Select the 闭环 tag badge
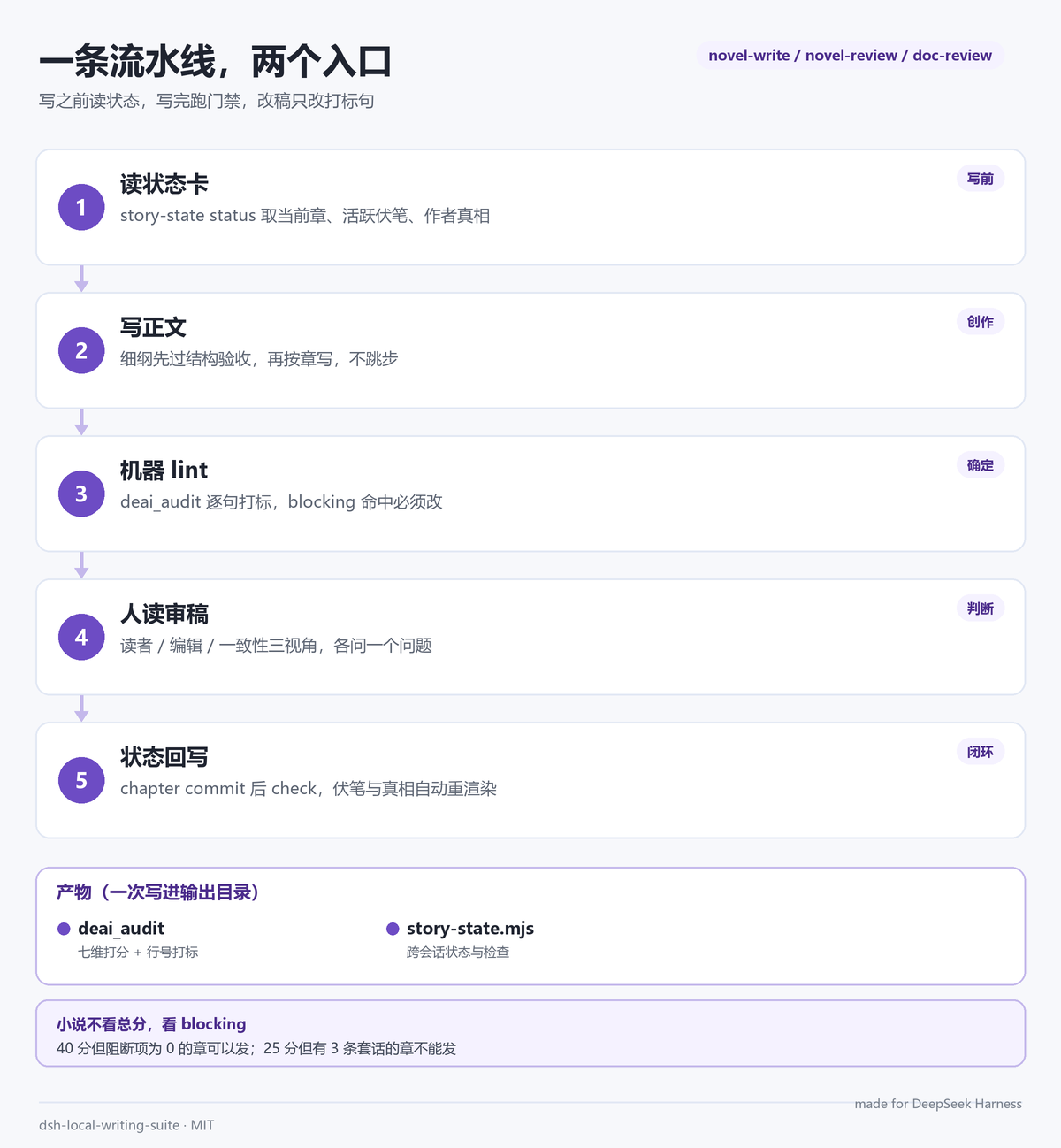Screen dimensions: 1061x1148 click(x=980, y=752)
